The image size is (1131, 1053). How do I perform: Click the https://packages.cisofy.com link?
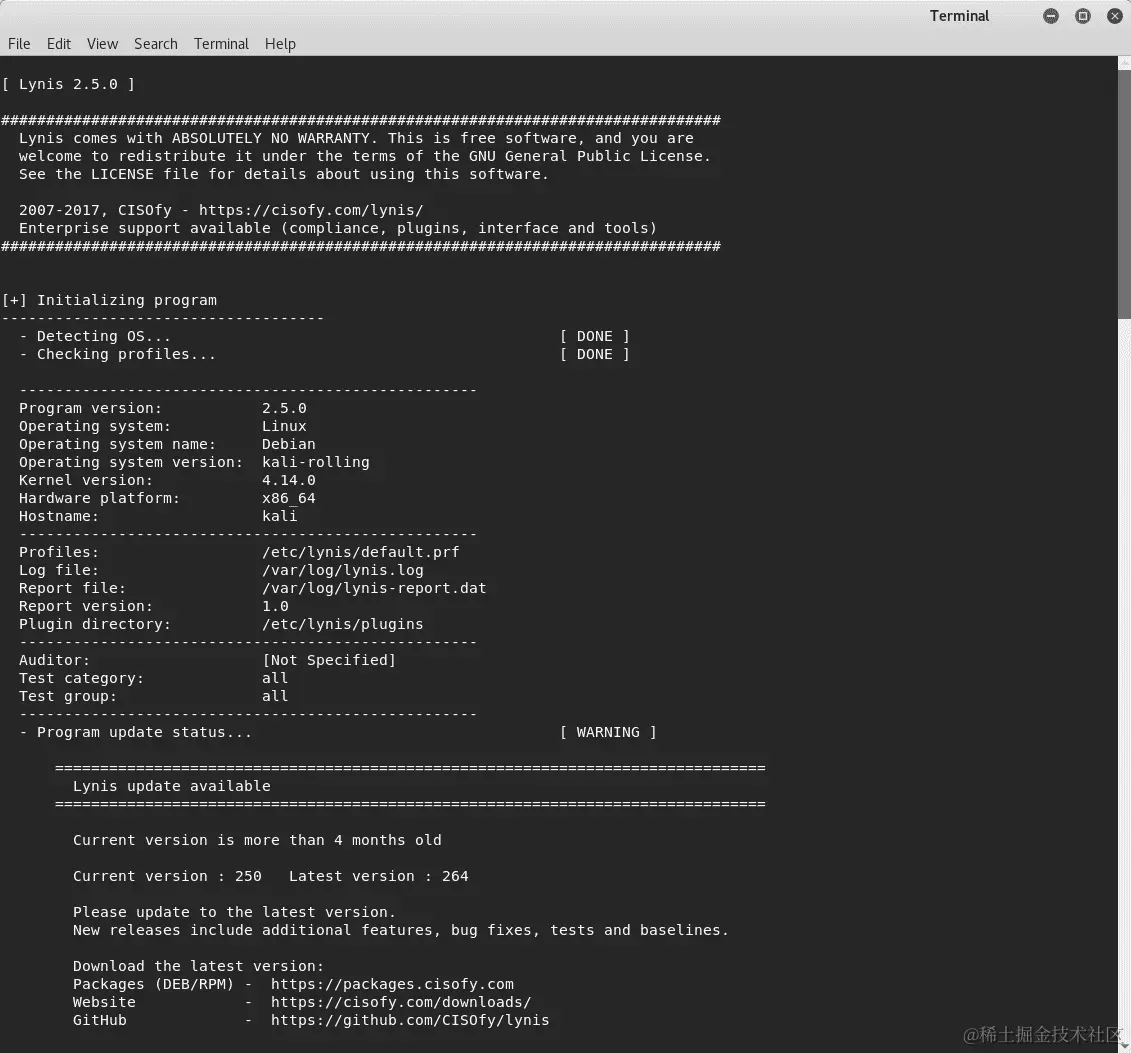[392, 984]
